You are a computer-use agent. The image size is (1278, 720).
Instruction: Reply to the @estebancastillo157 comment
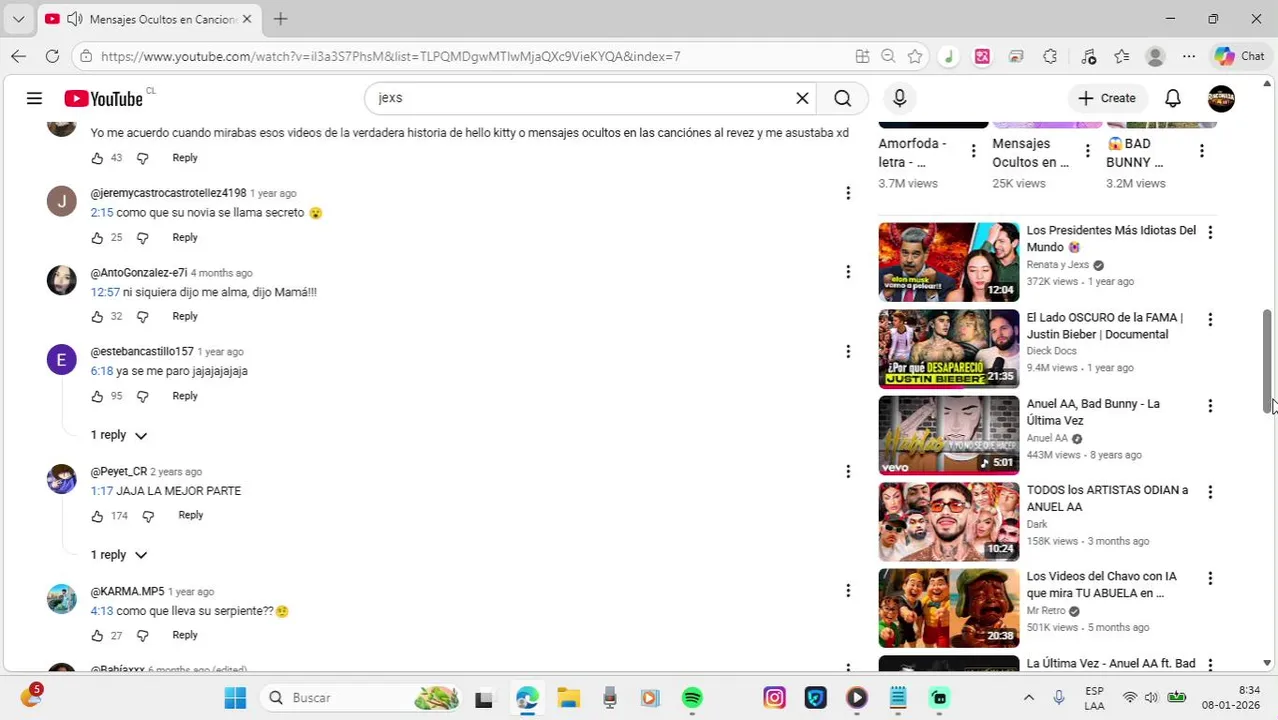tap(185, 397)
